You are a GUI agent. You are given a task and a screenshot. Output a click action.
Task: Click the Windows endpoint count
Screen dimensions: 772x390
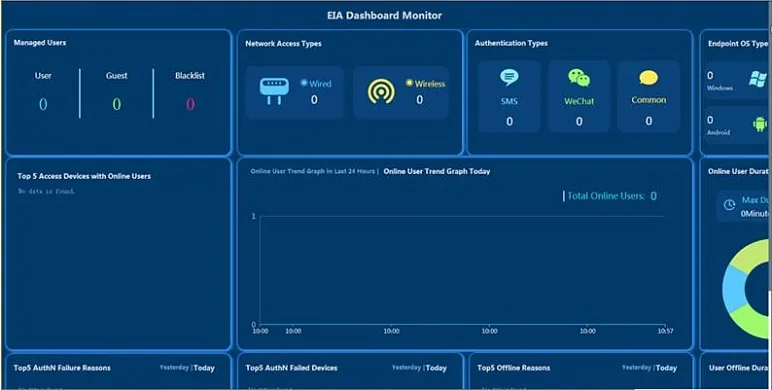coord(710,75)
